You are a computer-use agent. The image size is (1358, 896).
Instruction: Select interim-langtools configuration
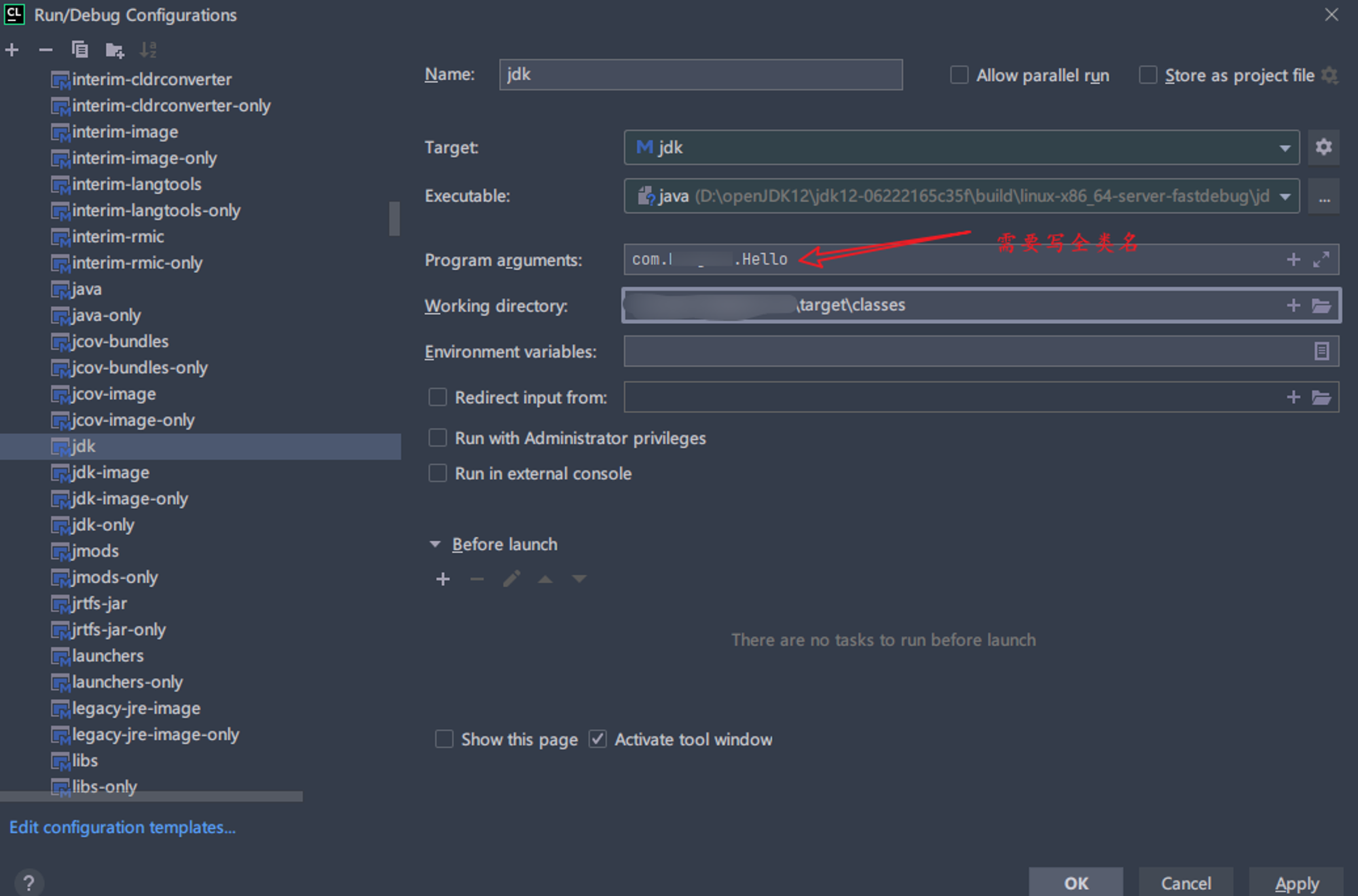pyautogui.click(x=136, y=184)
